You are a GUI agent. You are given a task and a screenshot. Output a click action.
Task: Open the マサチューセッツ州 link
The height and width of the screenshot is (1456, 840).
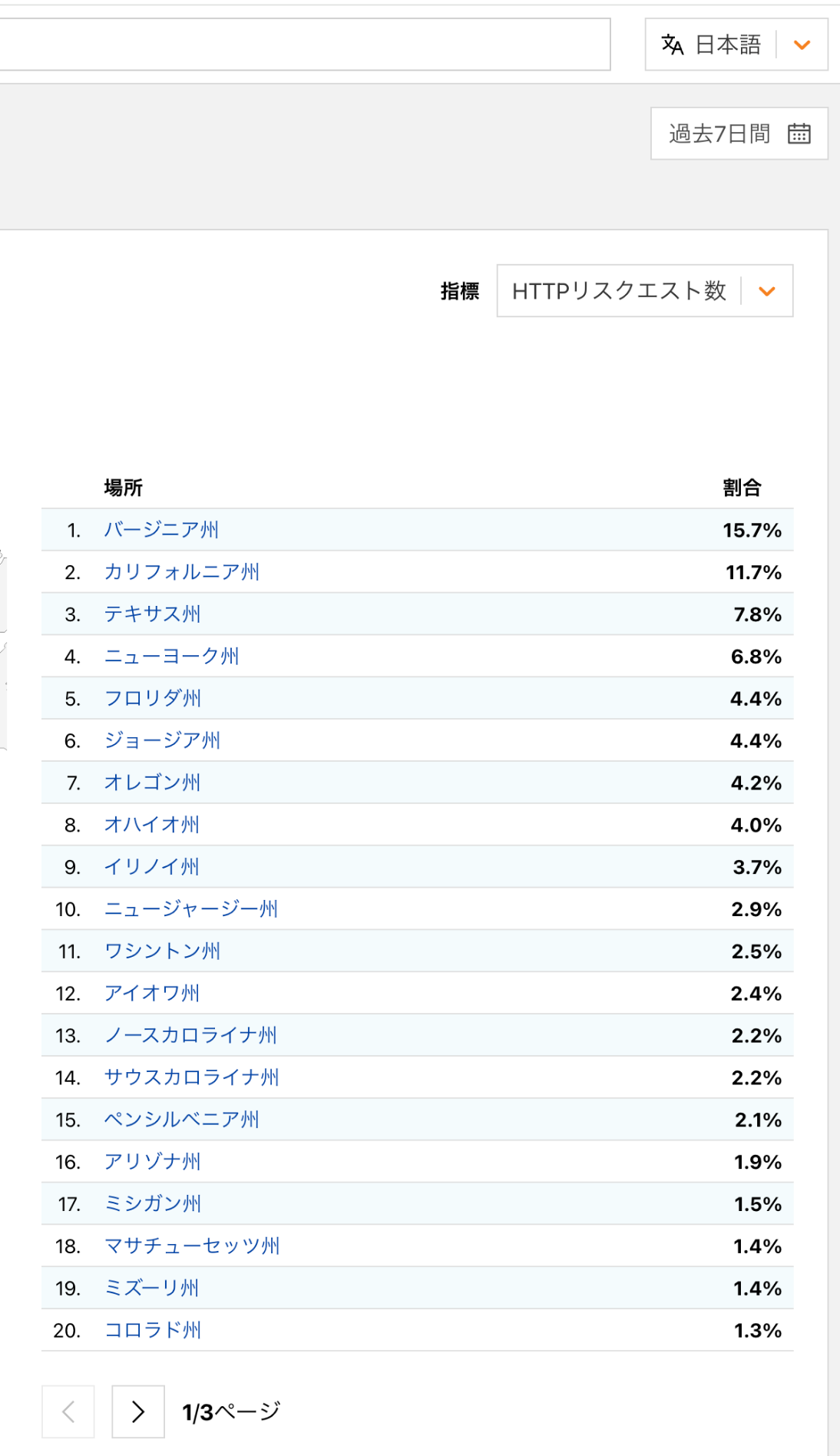(x=192, y=1246)
